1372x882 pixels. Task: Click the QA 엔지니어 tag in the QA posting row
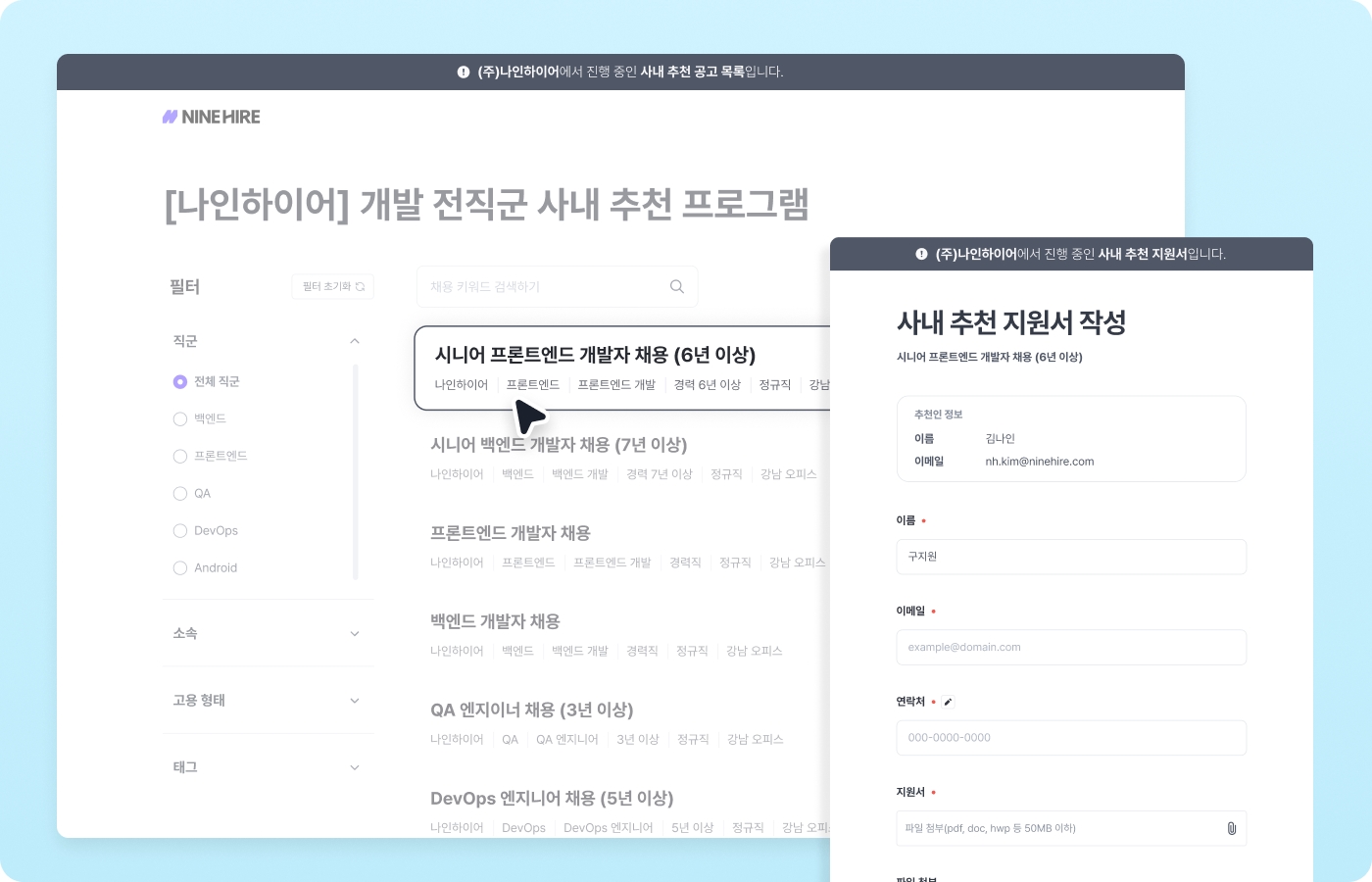pos(567,739)
